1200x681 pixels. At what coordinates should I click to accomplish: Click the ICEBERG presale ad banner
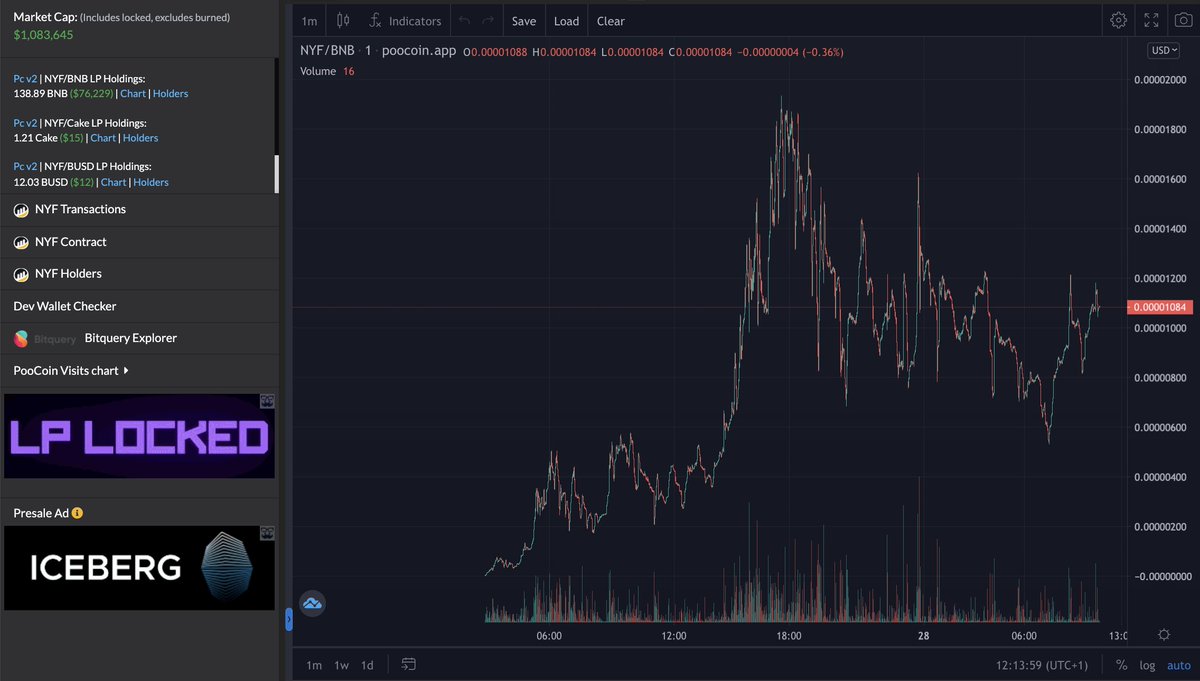tap(139, 567)
